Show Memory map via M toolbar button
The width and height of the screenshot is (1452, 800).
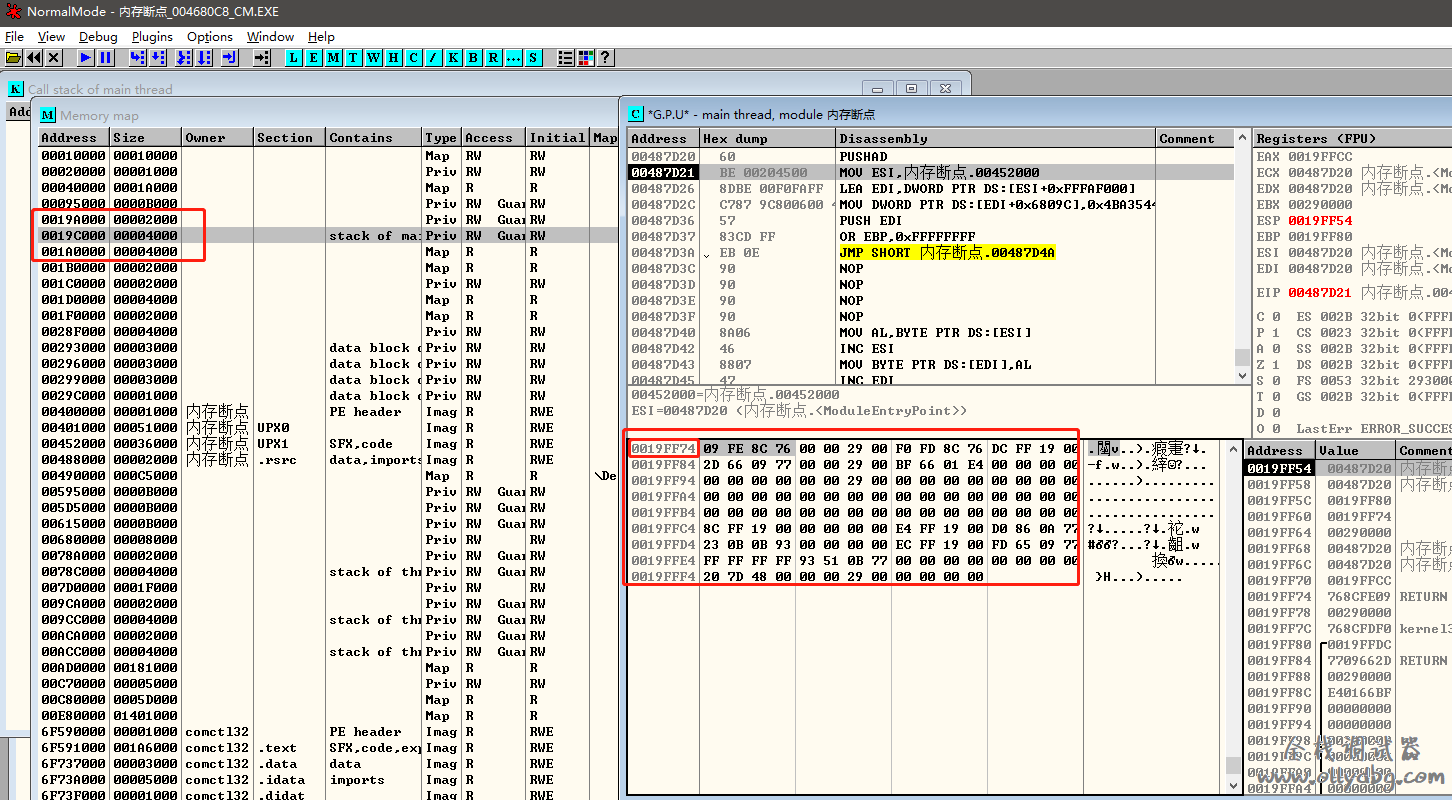coord(333,58)
